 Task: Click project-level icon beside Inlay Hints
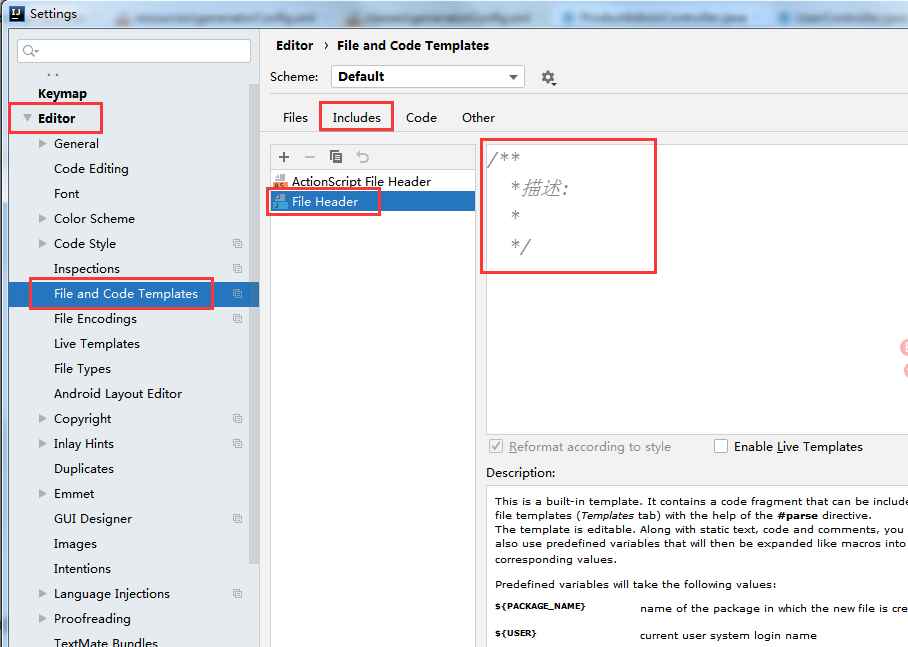[x=237, y=444]
